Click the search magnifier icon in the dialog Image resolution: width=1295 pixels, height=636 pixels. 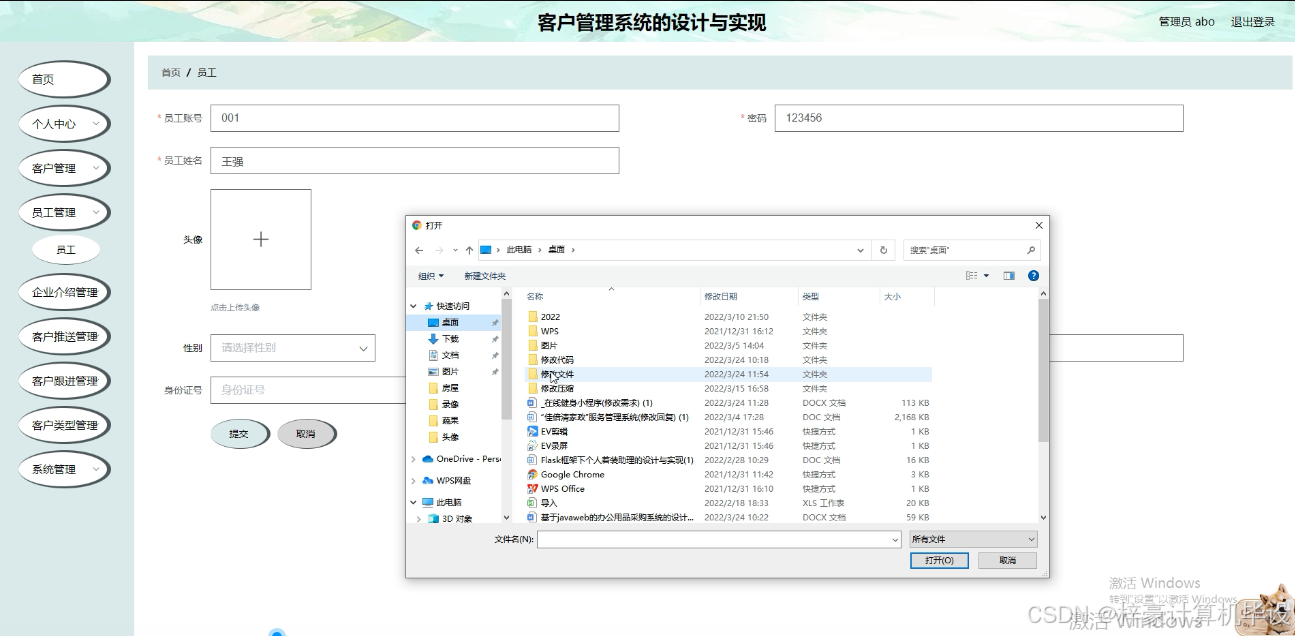coord(1030,250)
